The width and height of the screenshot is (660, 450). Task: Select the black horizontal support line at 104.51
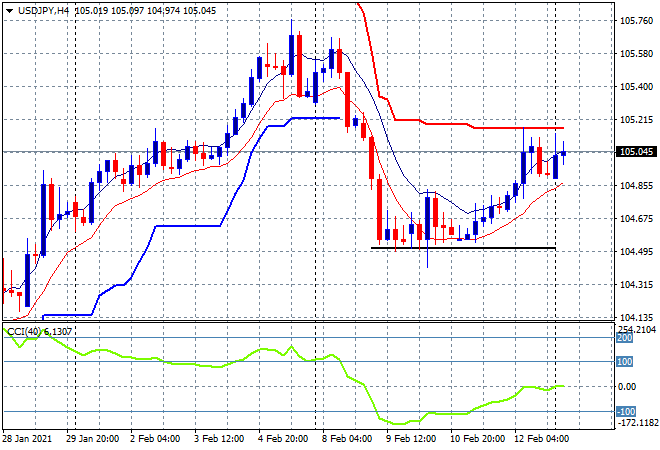(x=463, y=248)
